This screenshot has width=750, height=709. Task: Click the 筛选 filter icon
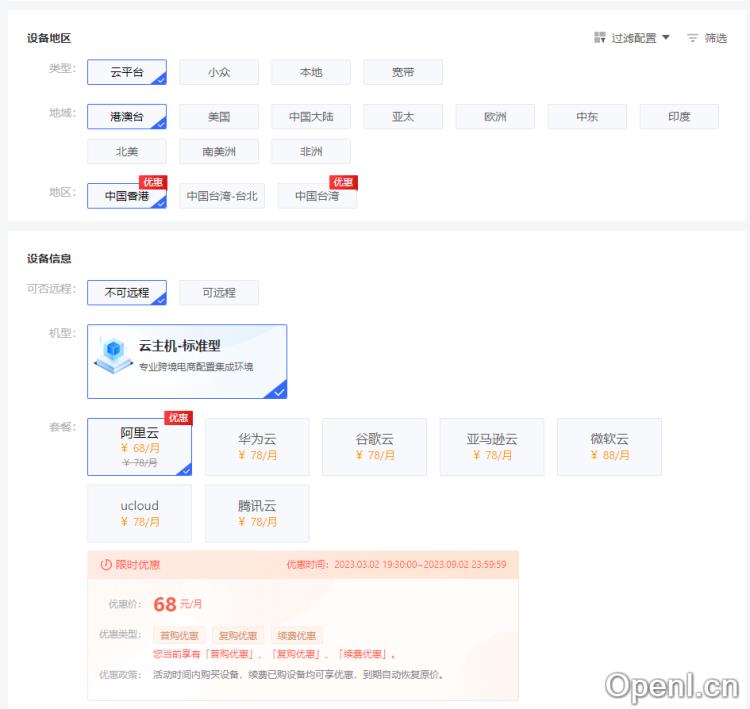click(692, 38)
